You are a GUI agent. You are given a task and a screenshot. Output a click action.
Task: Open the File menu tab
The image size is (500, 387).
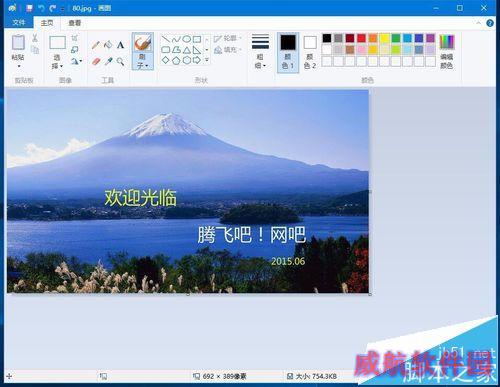19,22
